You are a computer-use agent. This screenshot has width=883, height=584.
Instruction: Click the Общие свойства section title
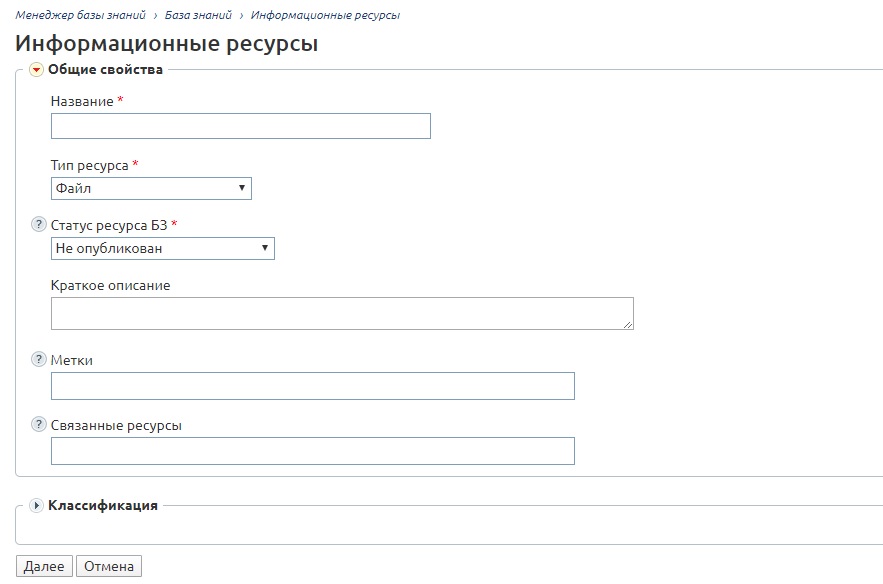[x=105, y=69]
